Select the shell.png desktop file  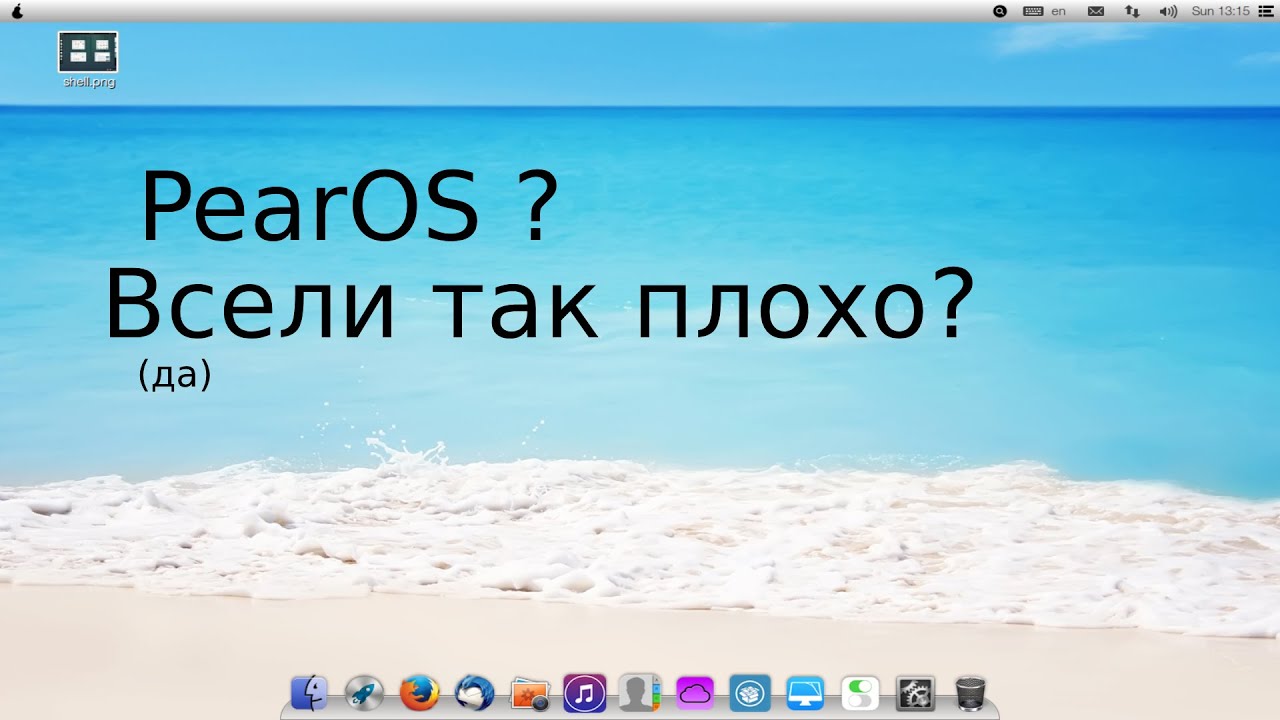tap(88, 60)
